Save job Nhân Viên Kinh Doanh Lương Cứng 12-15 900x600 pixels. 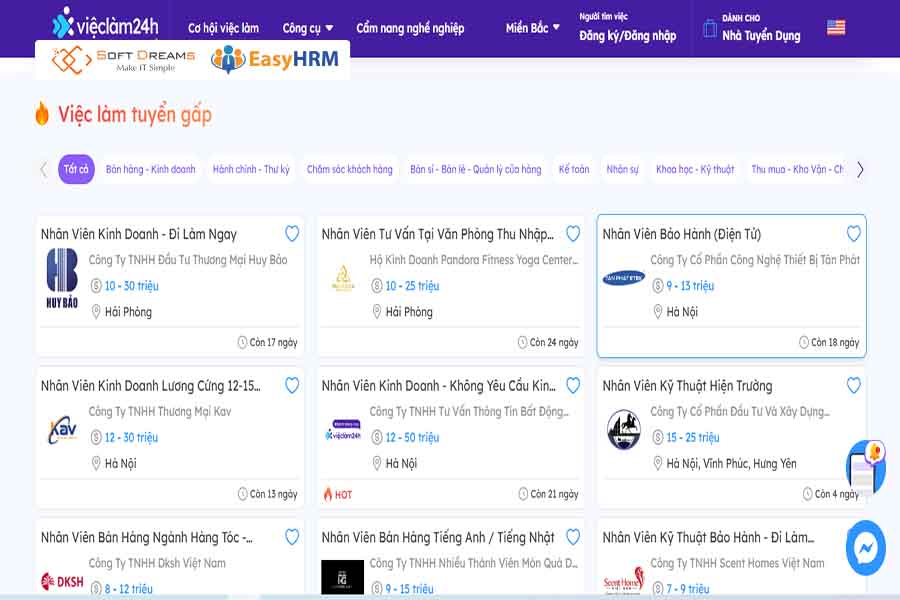coord(292,385)
